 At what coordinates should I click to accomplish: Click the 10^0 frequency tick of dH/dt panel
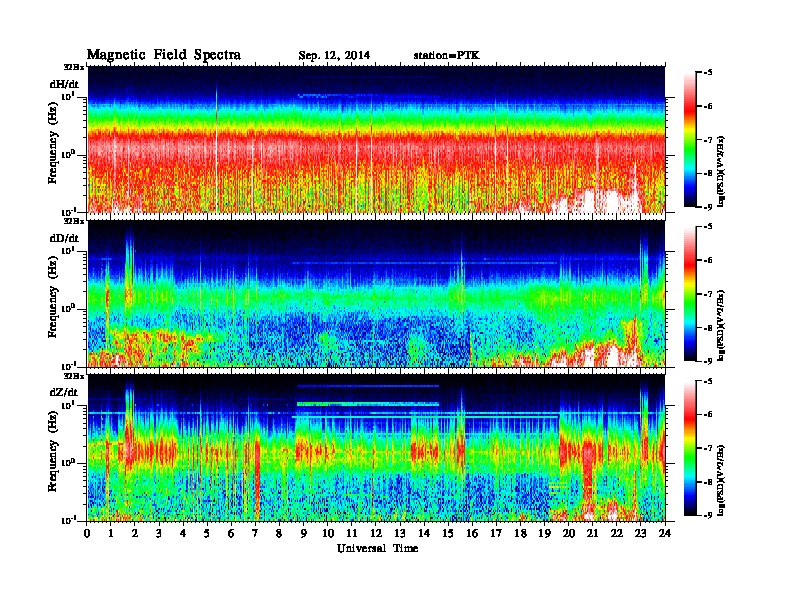coord(68,155)
